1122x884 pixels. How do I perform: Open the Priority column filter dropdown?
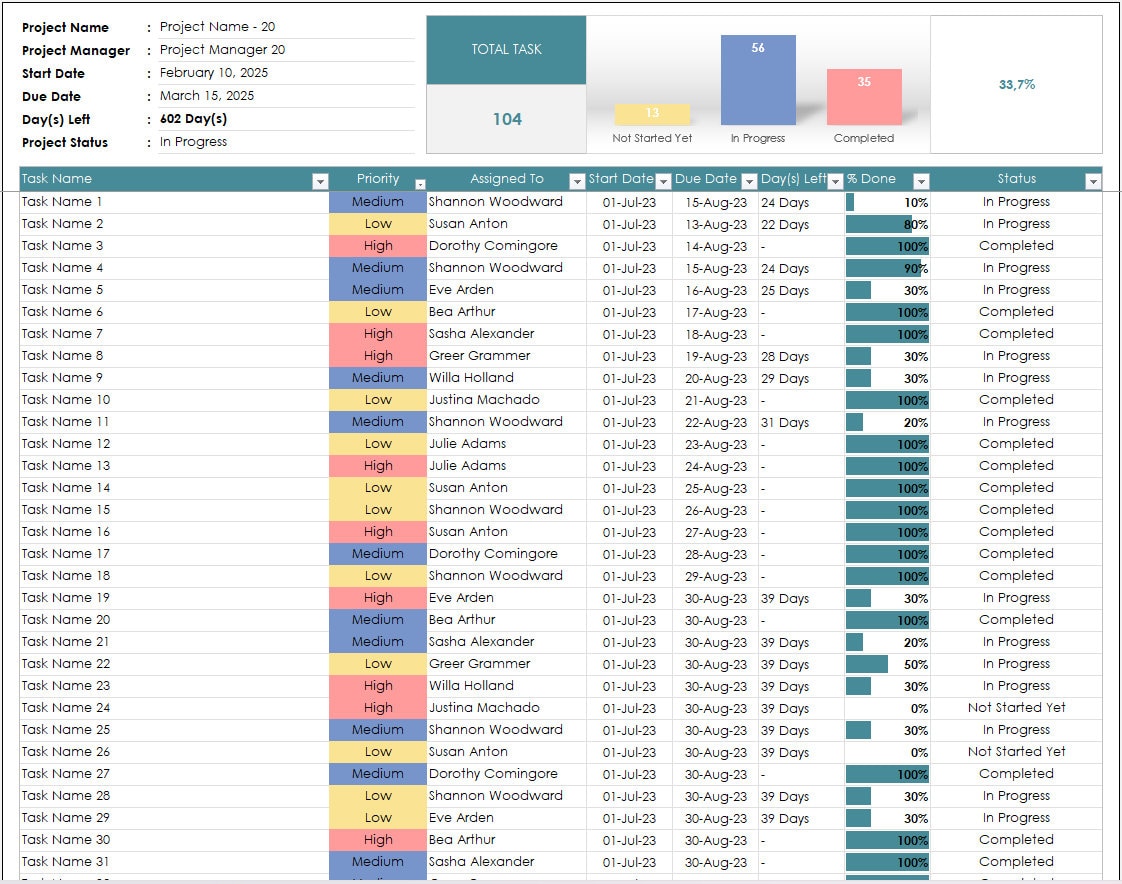tap(420, 184)
